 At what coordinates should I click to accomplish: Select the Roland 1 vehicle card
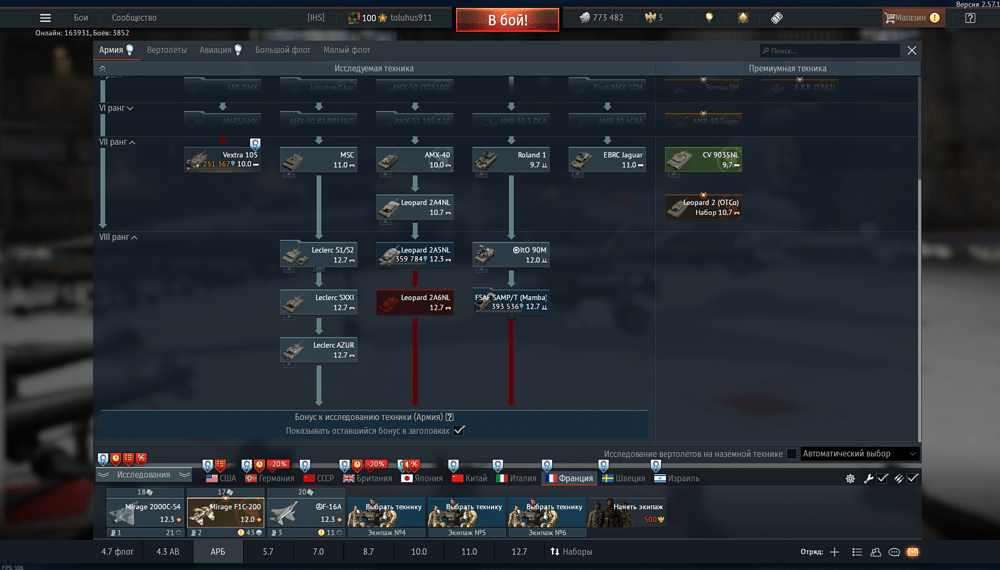coord(511,159)
